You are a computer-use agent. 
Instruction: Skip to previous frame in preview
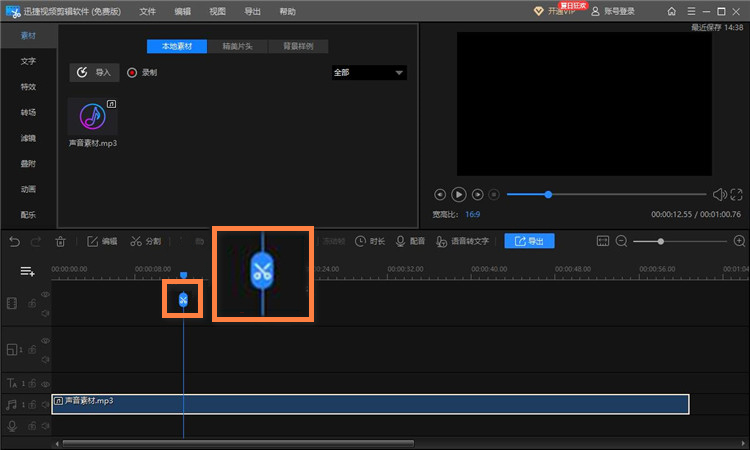pyautogui.click(x=440, y=195)
